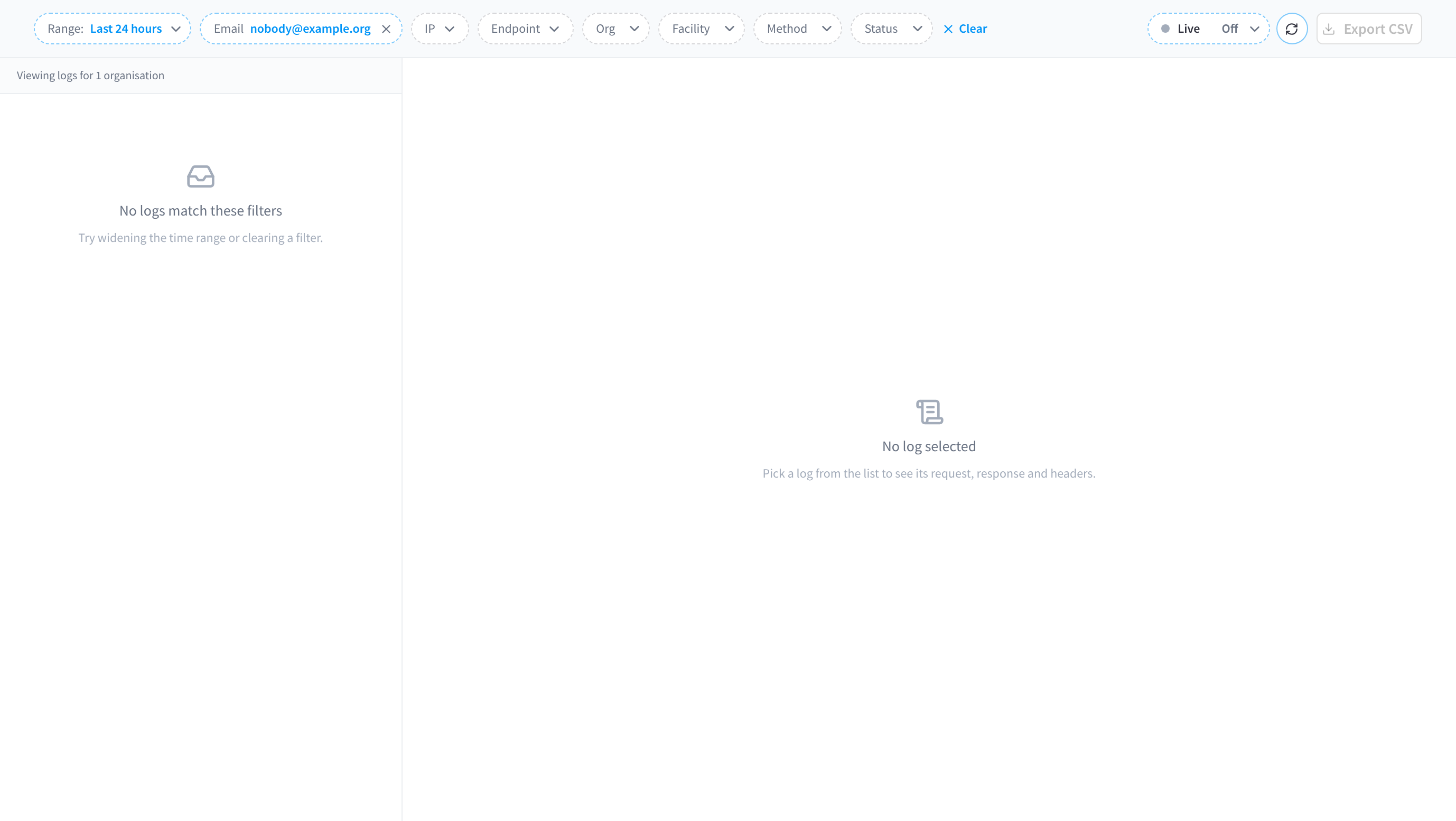The image size is (1456, 821).
Task: Open the Org filter dropdown
Action: click(615, 29)
